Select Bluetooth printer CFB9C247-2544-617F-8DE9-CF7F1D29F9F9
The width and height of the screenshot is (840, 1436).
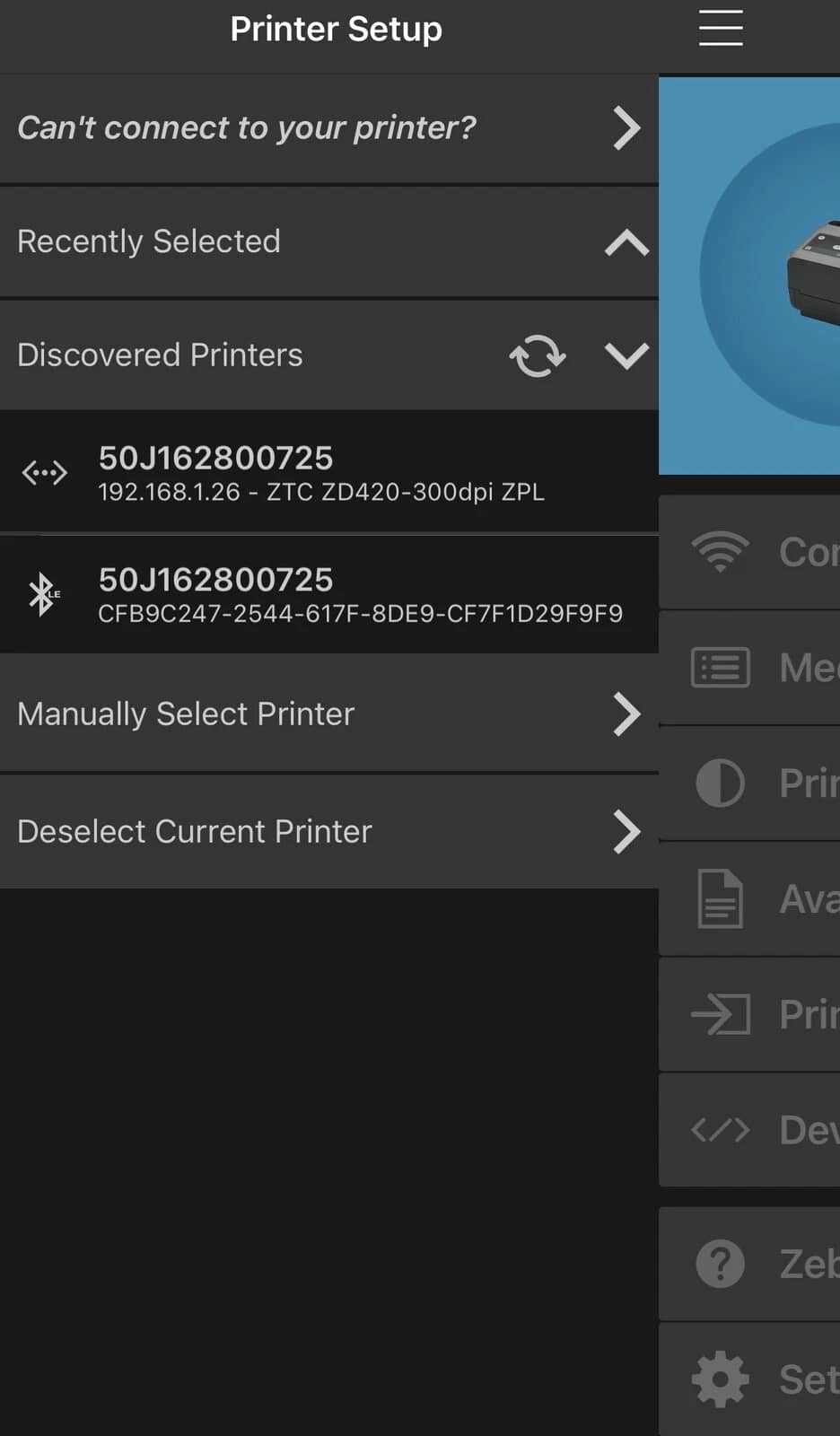[329, 594]
